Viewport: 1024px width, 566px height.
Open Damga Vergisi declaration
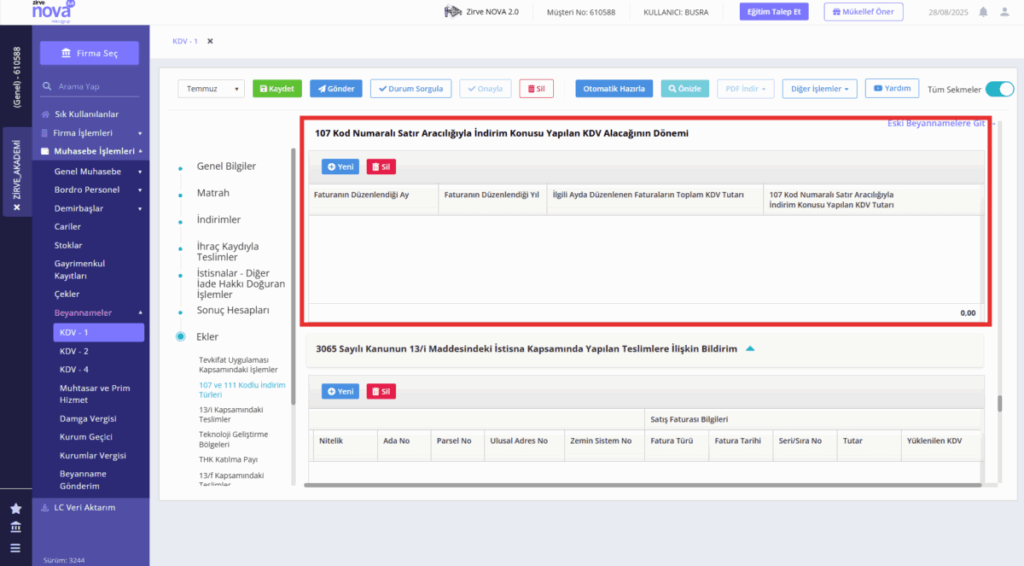tap(88, 419)
